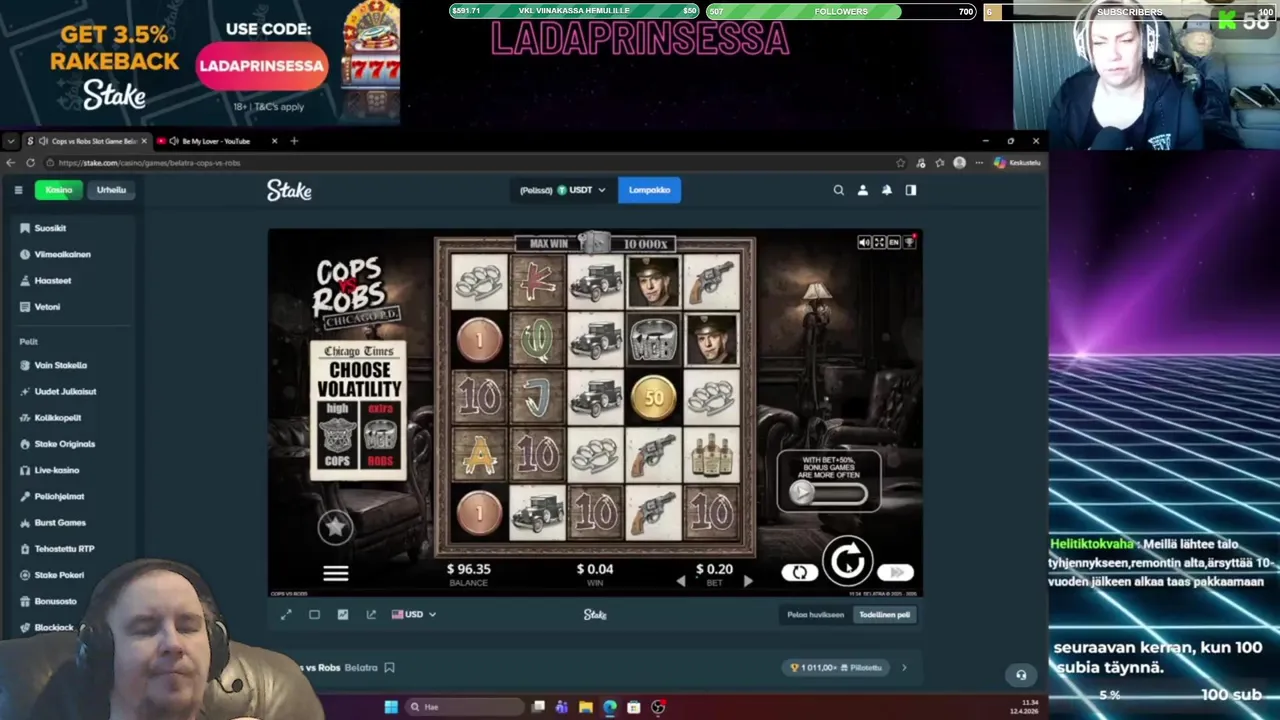Open the user profile icon
This screenshot has width=1280, height=720.
coord(863,190)
